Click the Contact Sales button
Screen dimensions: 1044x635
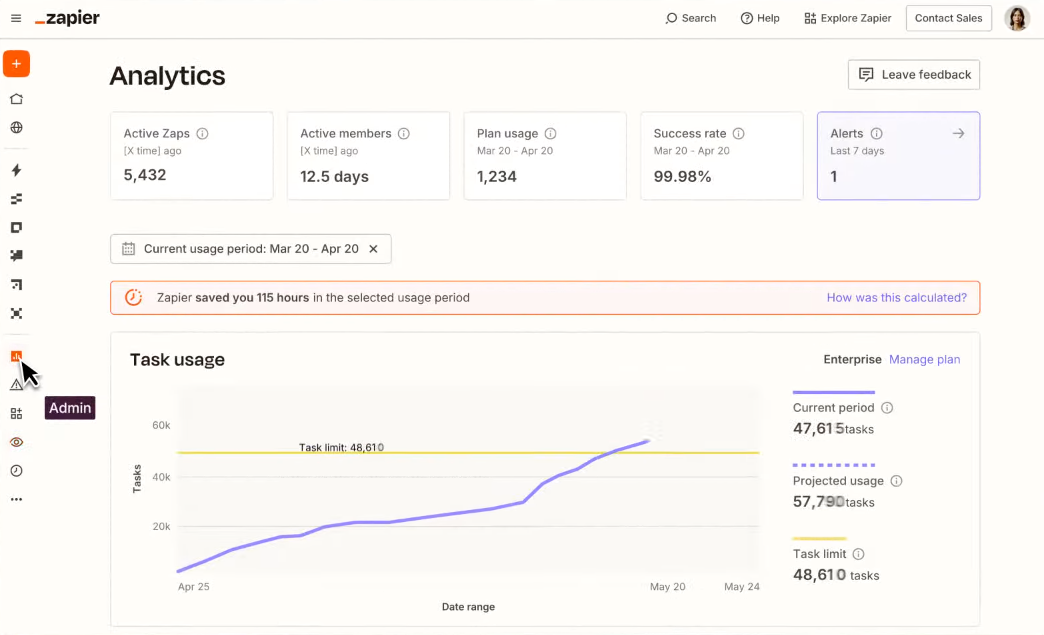point(948,18)
